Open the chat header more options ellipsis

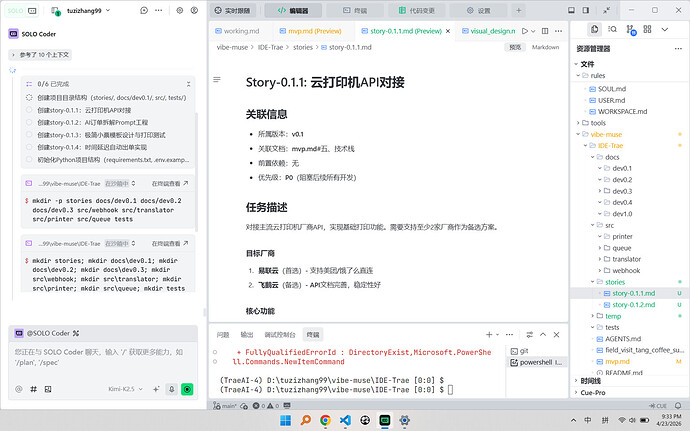158,11
